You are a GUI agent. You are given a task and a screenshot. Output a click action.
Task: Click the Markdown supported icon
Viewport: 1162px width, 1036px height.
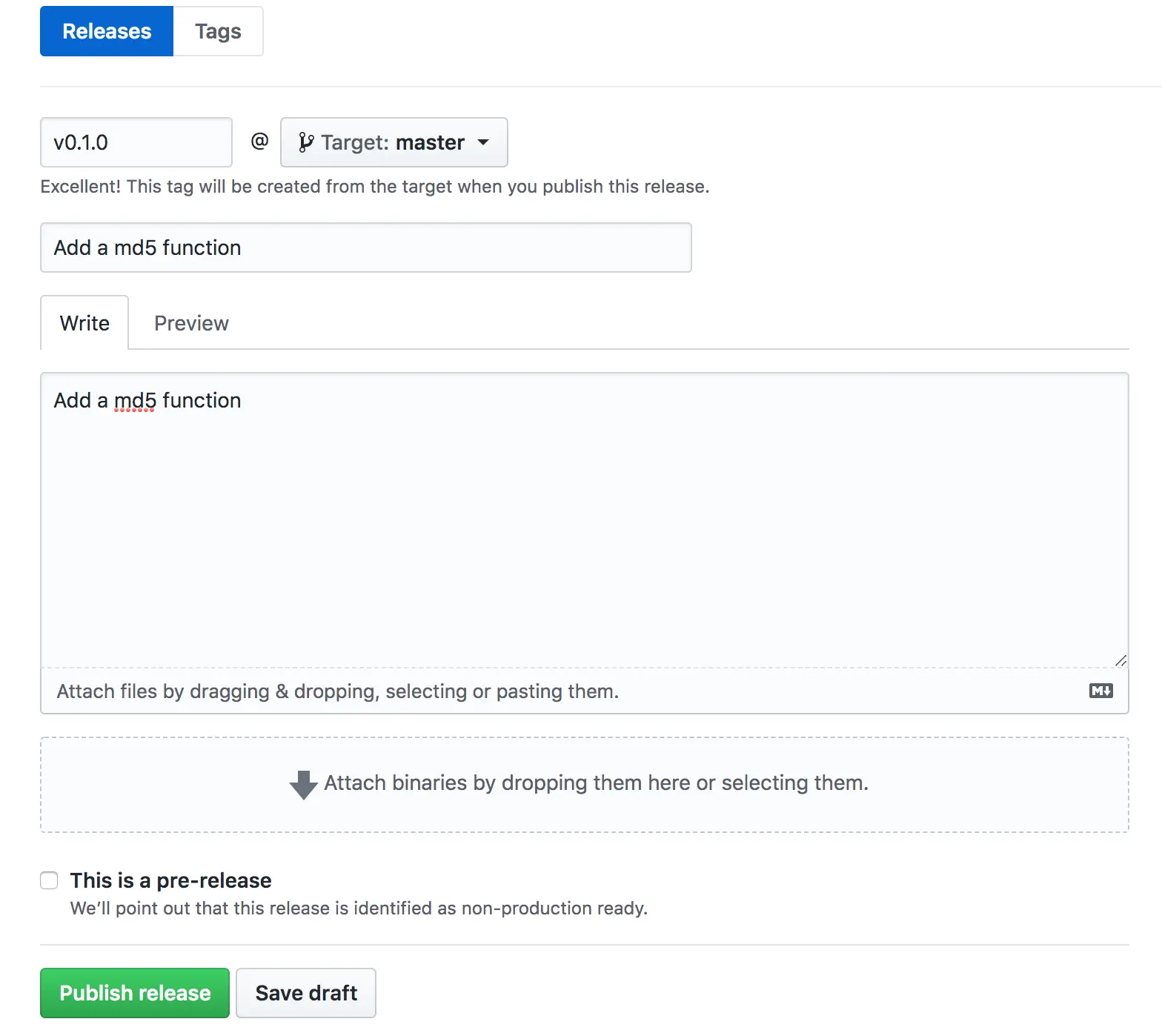1100,691
